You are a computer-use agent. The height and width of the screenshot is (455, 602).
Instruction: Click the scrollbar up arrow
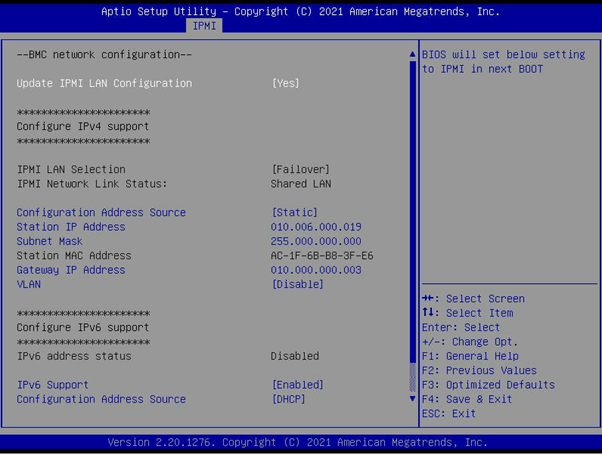[x=412, y=54]
